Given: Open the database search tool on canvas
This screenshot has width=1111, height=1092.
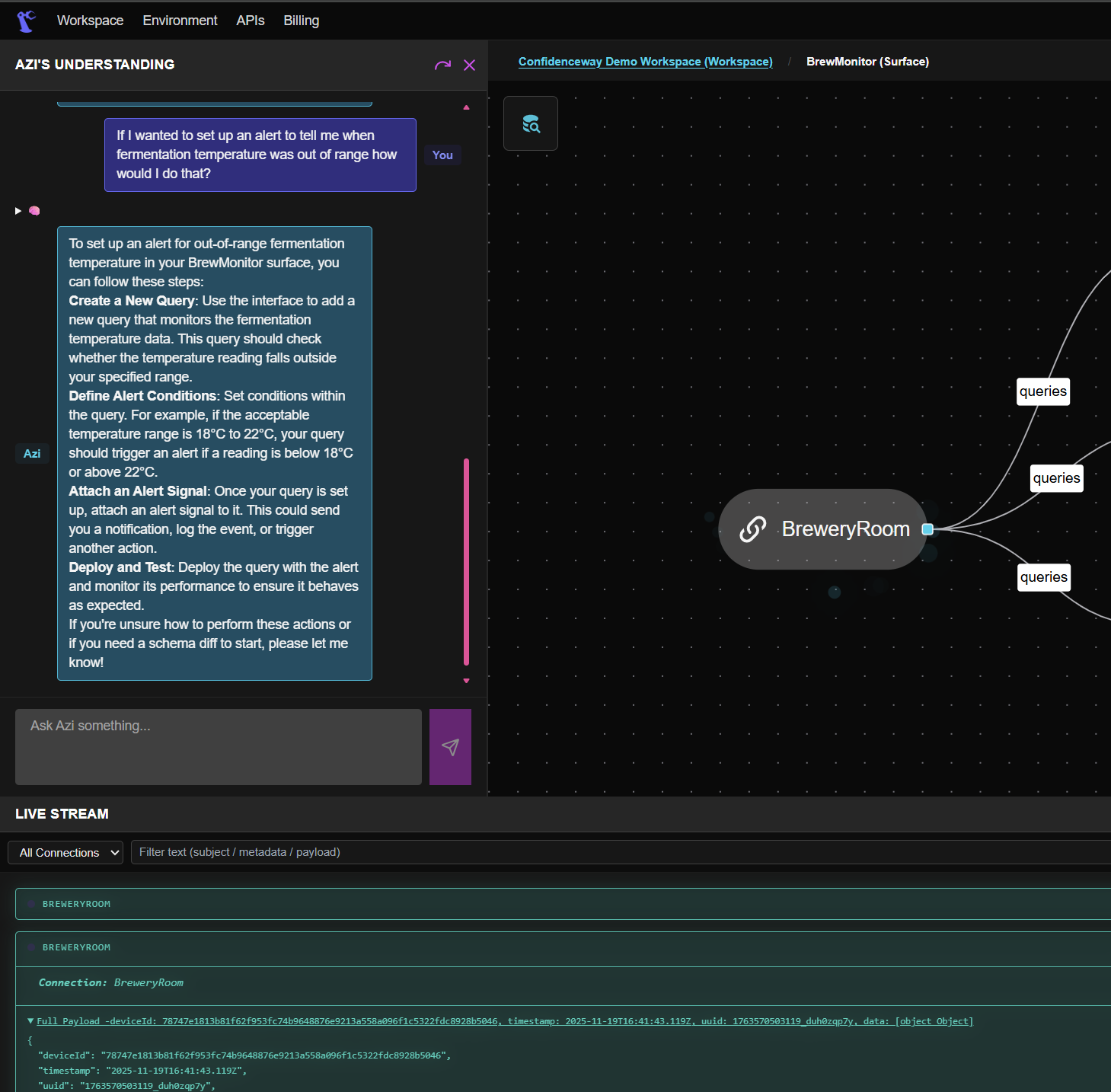Looking at the screenshot, I should [x=531, y=123].
